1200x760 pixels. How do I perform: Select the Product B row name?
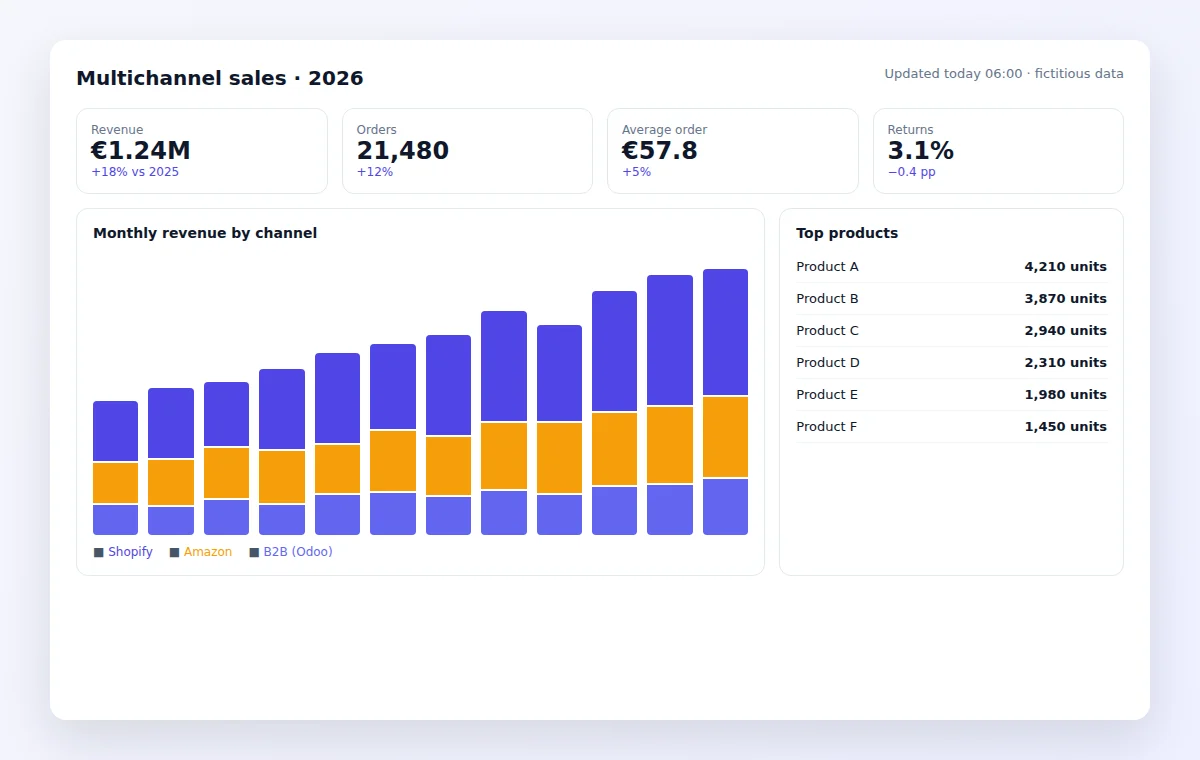click(x=828, y=299)
